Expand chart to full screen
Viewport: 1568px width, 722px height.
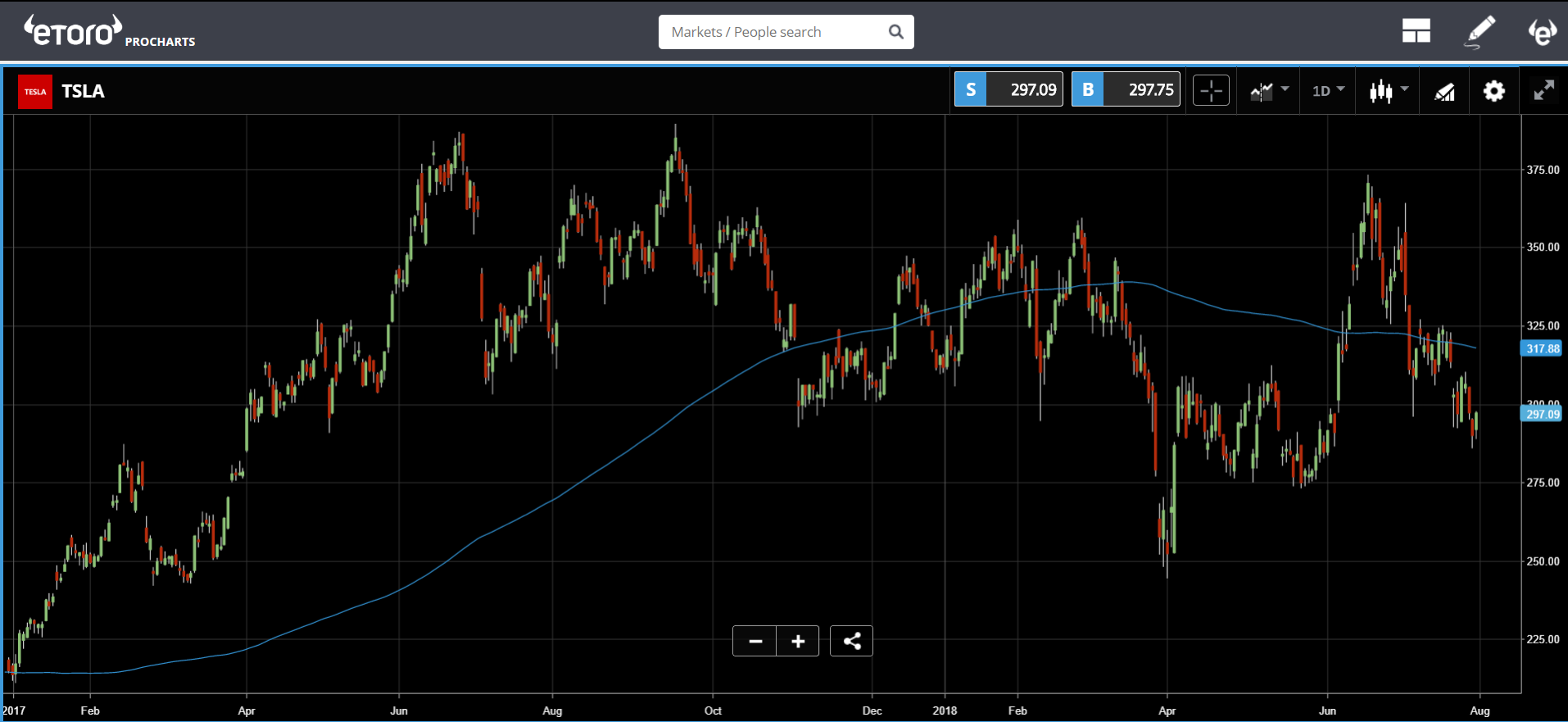pyautogui.click(x=1543, y=90)
